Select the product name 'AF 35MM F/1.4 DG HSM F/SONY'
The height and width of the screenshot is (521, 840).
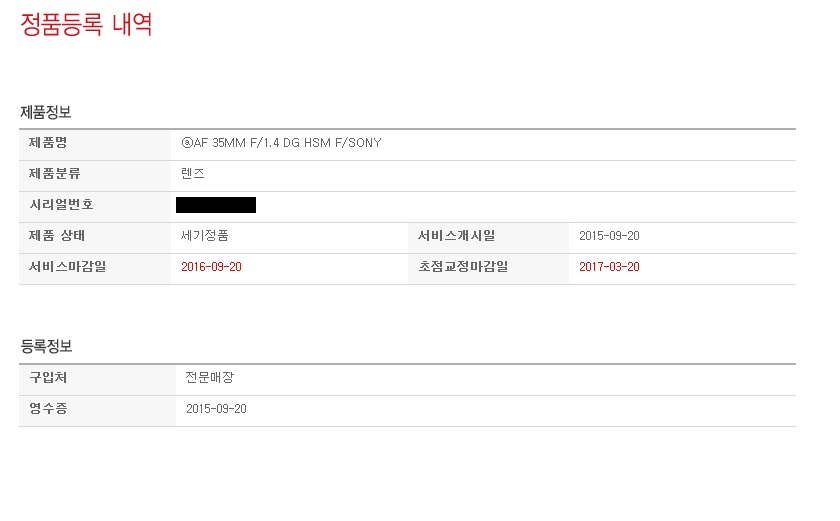tap(288, 143)
